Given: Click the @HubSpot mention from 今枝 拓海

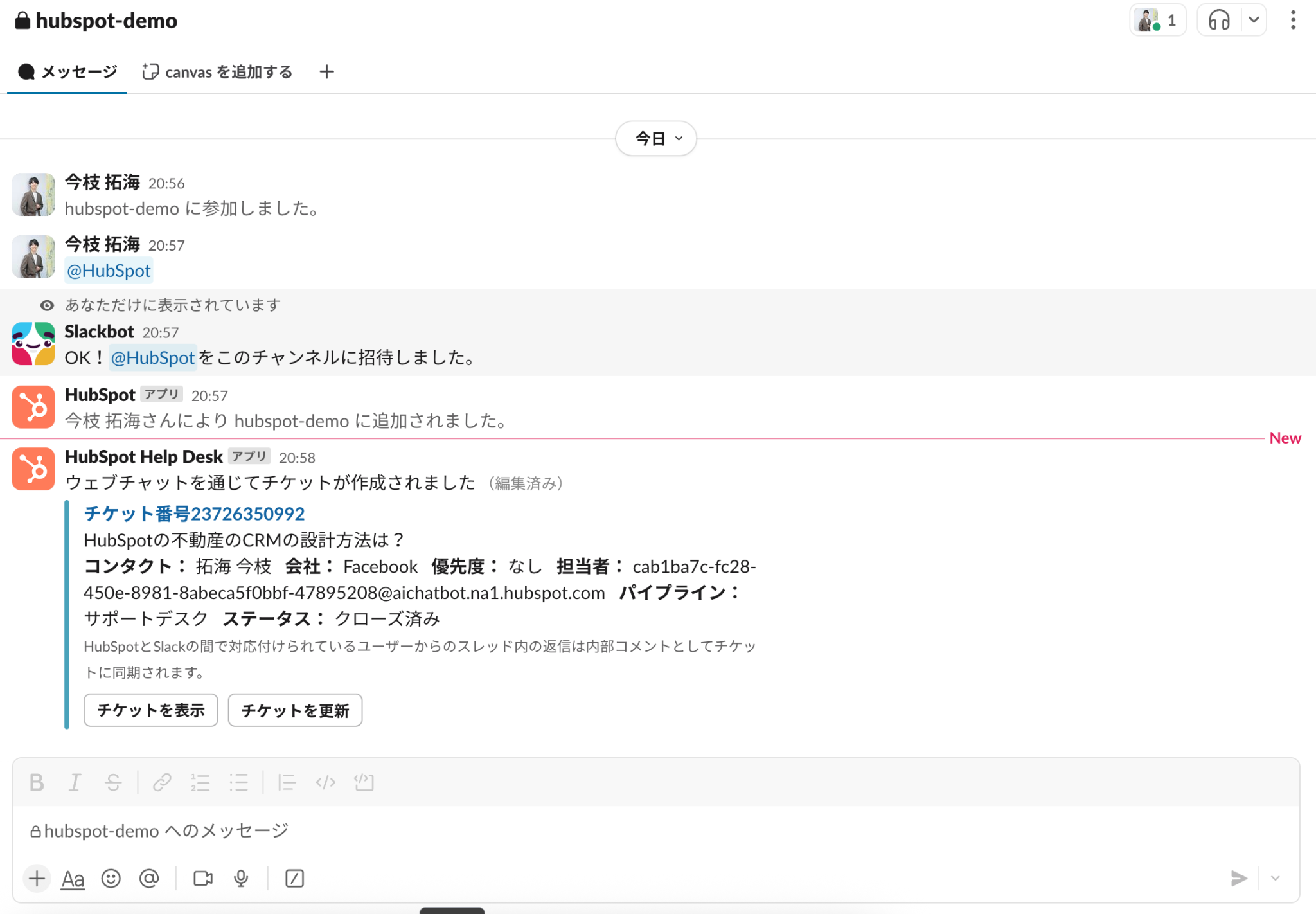Looking at the screenshot, I should pyautogui.click(x=109, y=271).
